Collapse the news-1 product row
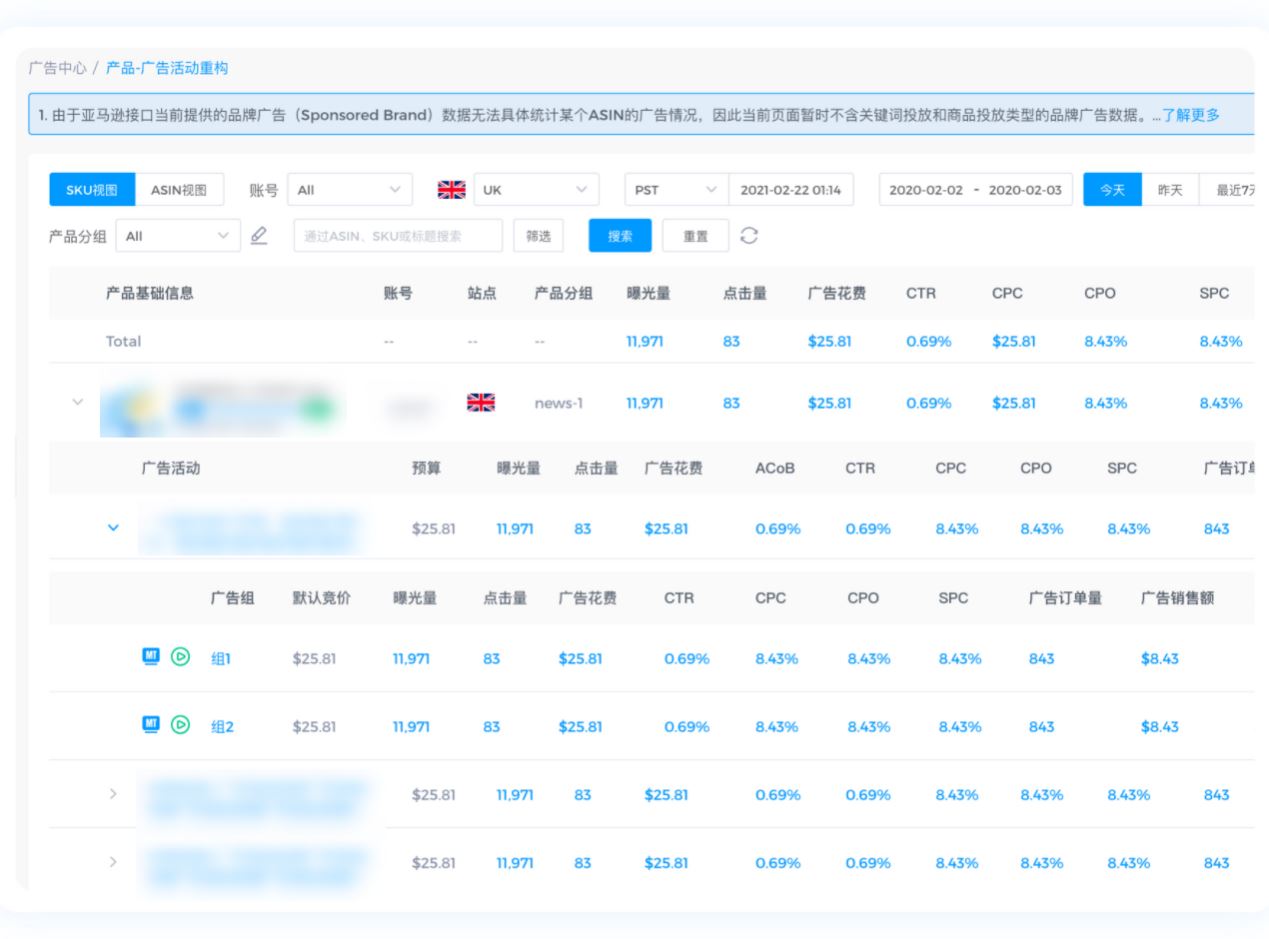The height and width of the screenshot is (939, 1269). pos(77,403)
